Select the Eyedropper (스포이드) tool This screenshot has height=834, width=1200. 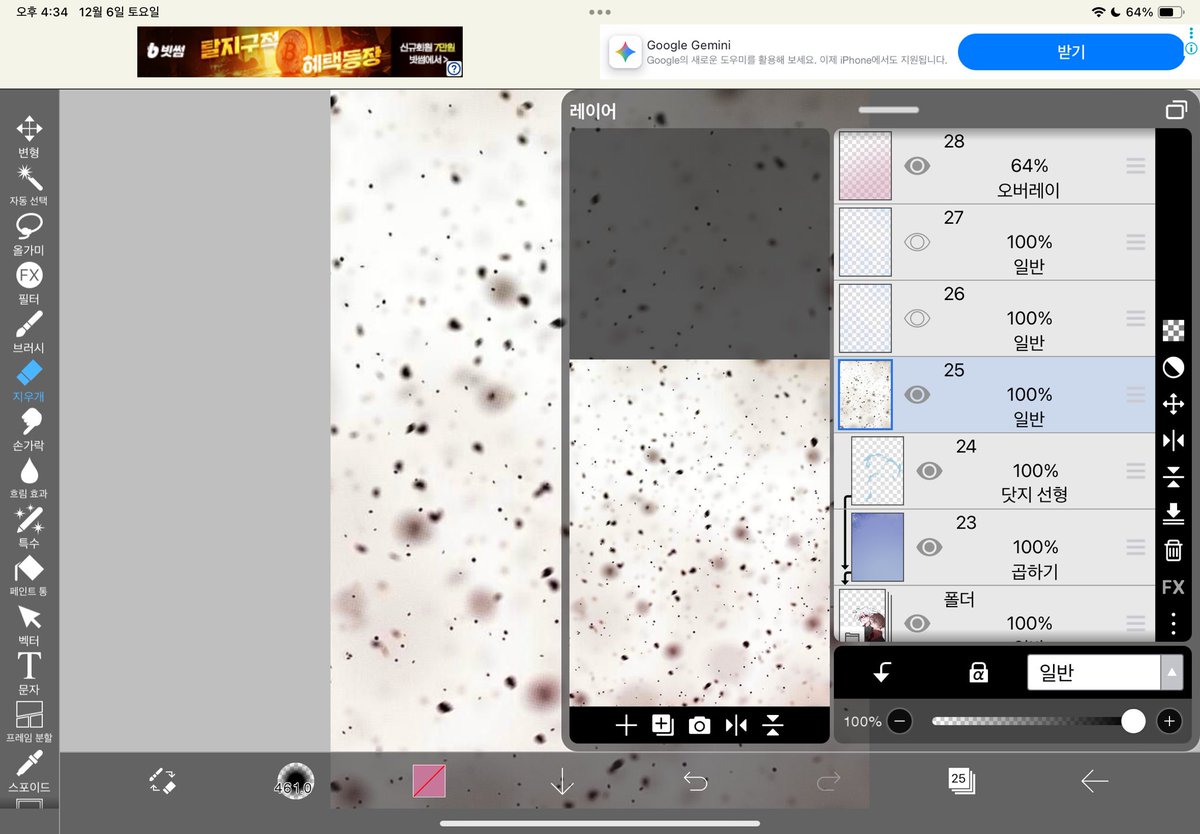29,770
